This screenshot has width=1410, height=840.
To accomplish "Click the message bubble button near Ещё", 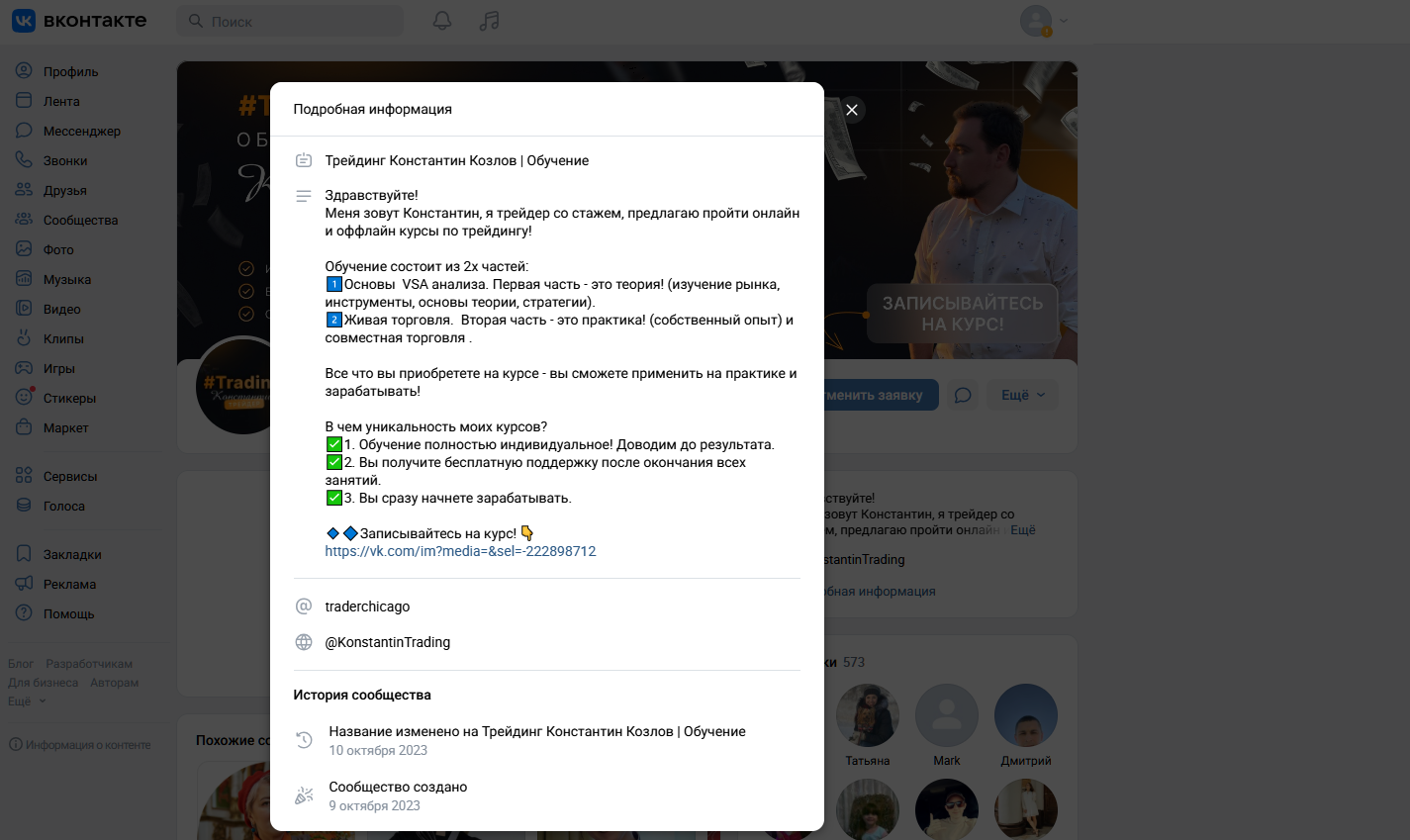I will coord(963,395).
